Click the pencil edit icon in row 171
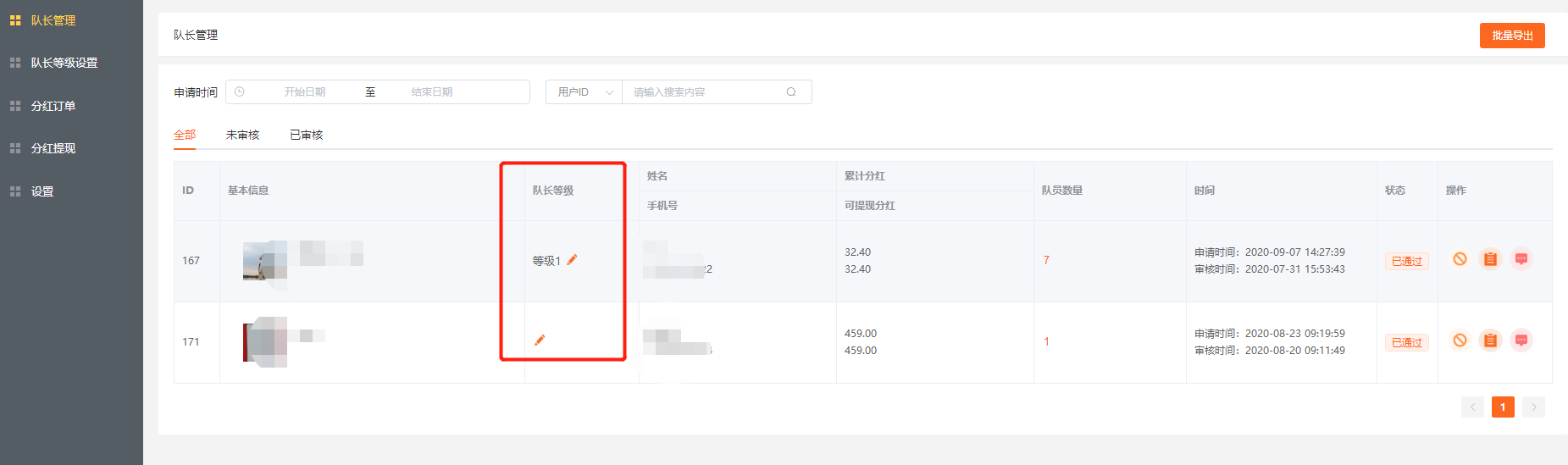 point(540,340)
